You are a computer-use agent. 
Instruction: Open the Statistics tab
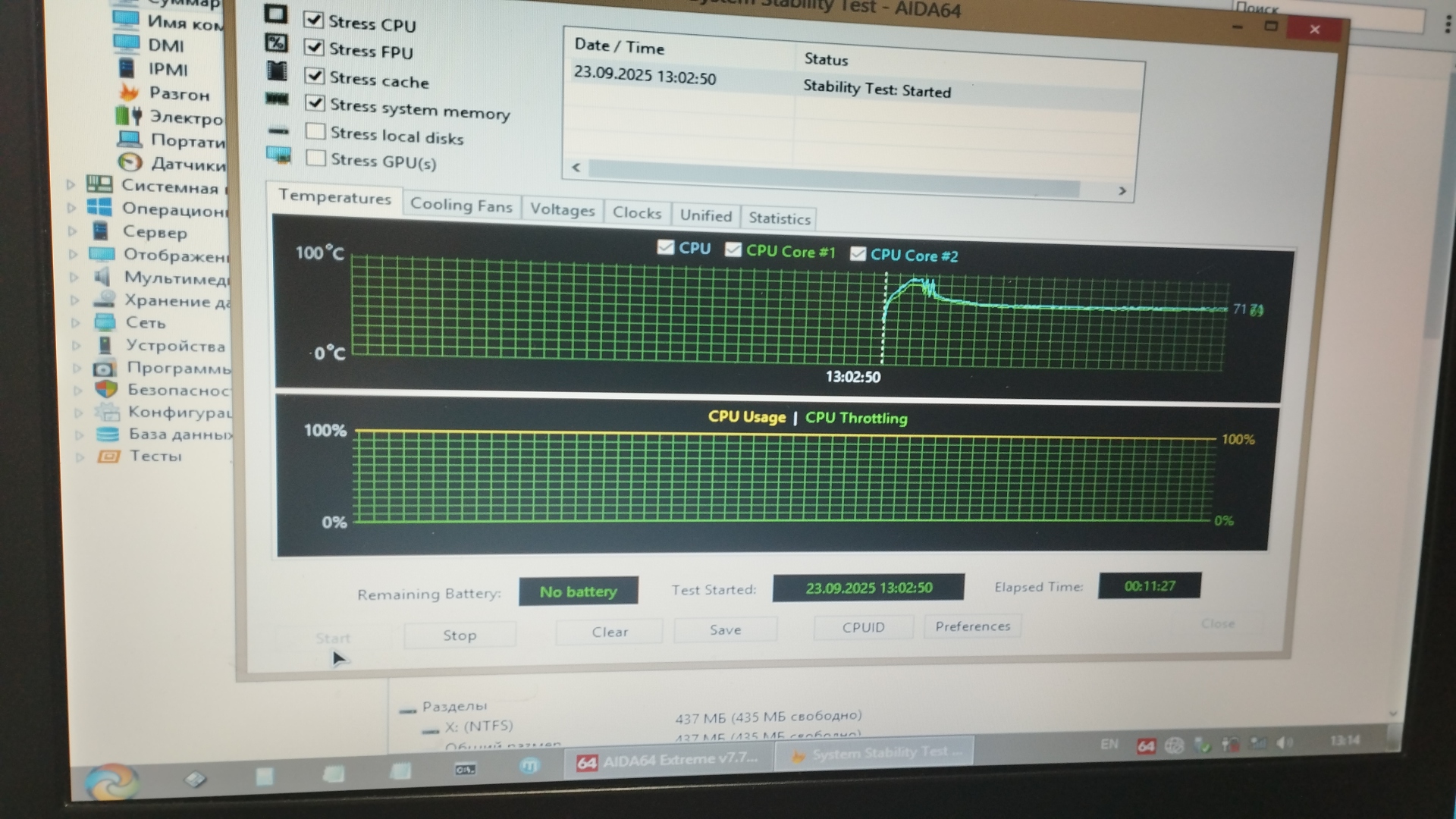pyautogui.click(x=779, y=218)
